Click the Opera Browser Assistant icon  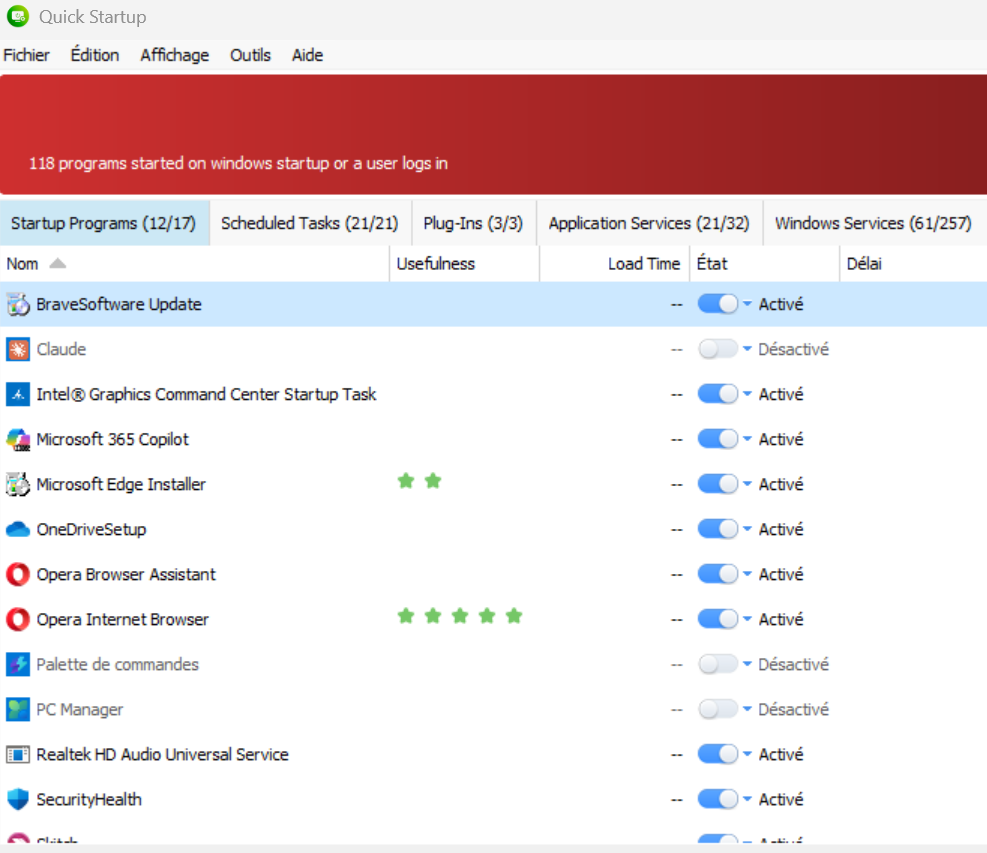click(18, 575)
